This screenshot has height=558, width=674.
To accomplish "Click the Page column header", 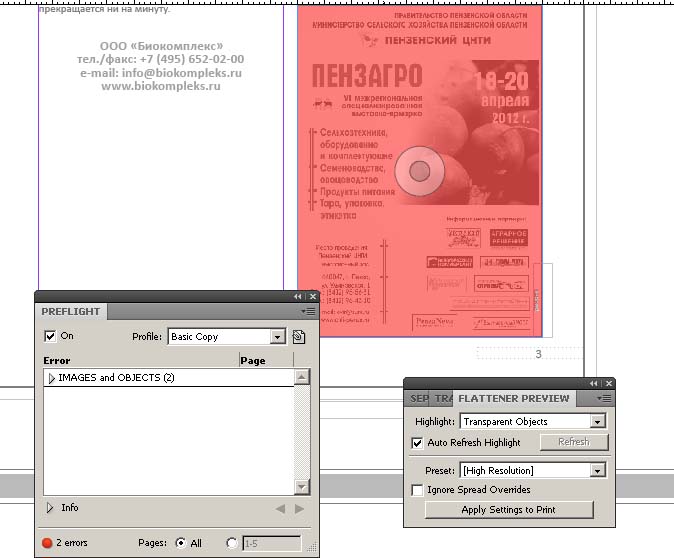I will tap(253, 360).
